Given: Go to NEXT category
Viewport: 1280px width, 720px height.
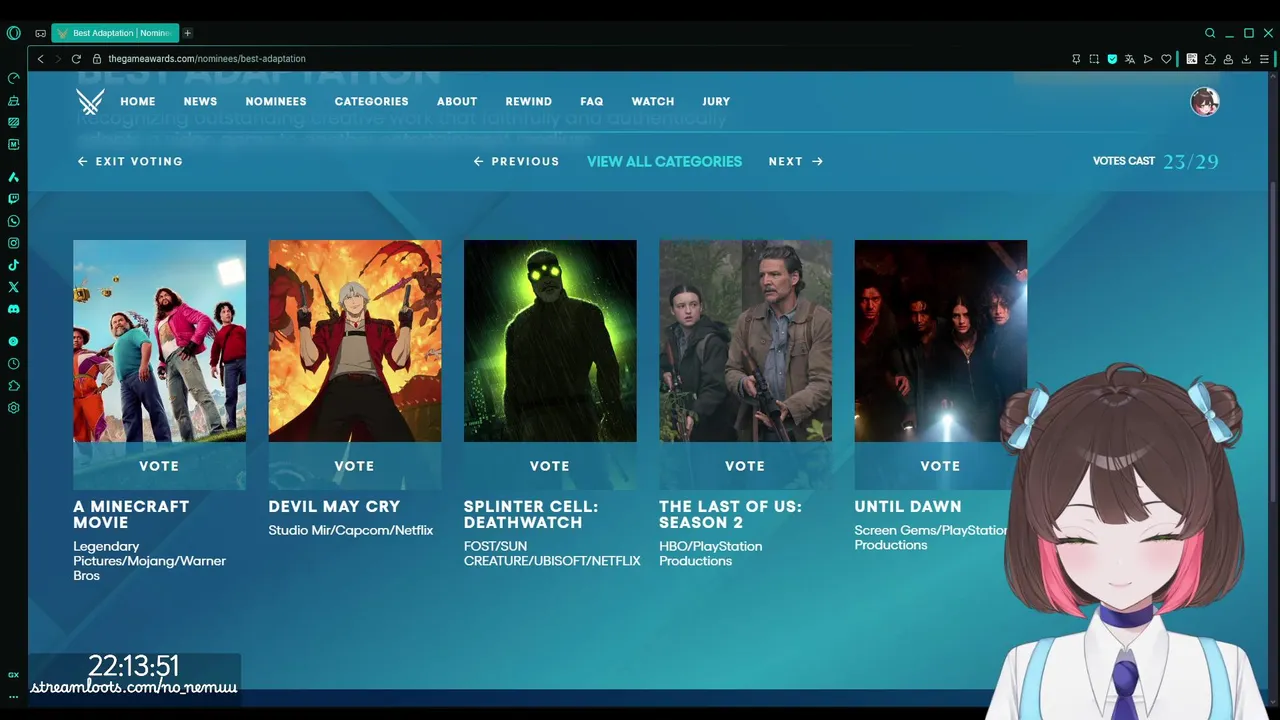Looking at the screenshot, I should [796, 161].
